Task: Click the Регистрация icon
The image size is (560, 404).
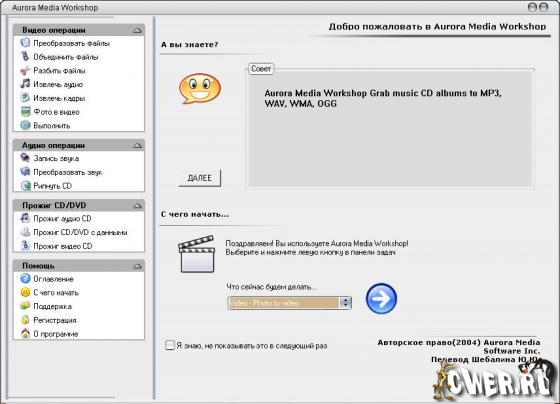Action: 25,320
